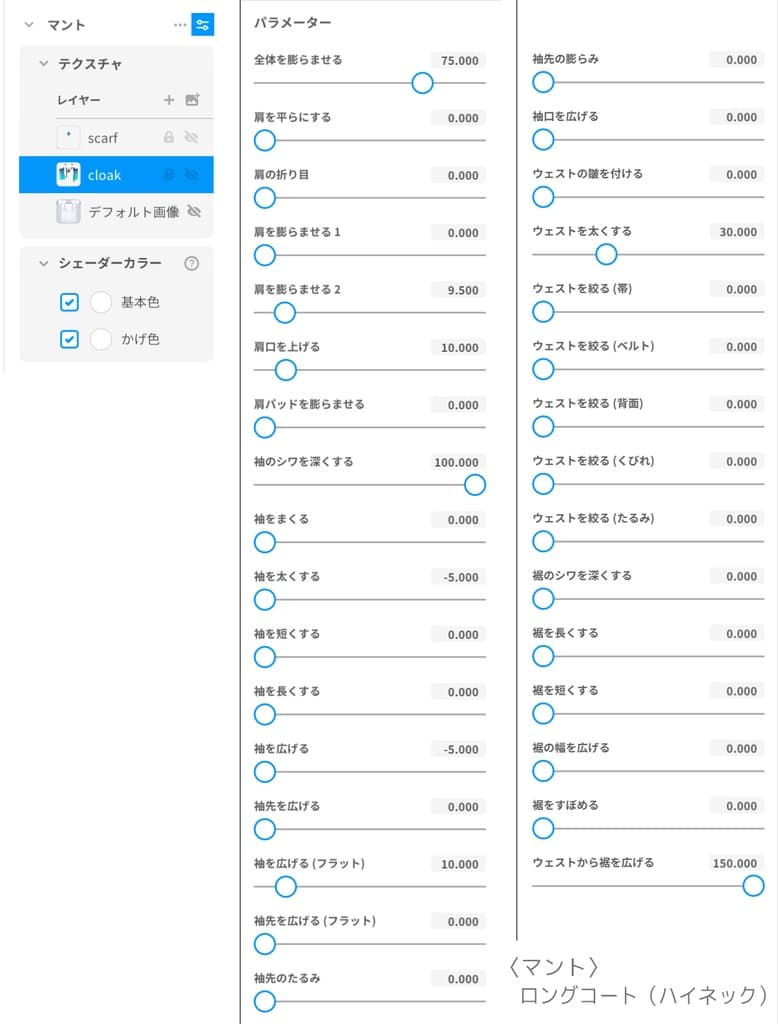Toggle visibility of the scarf layer
Viewport: 778px width, 1024px height.
[191, 137]
